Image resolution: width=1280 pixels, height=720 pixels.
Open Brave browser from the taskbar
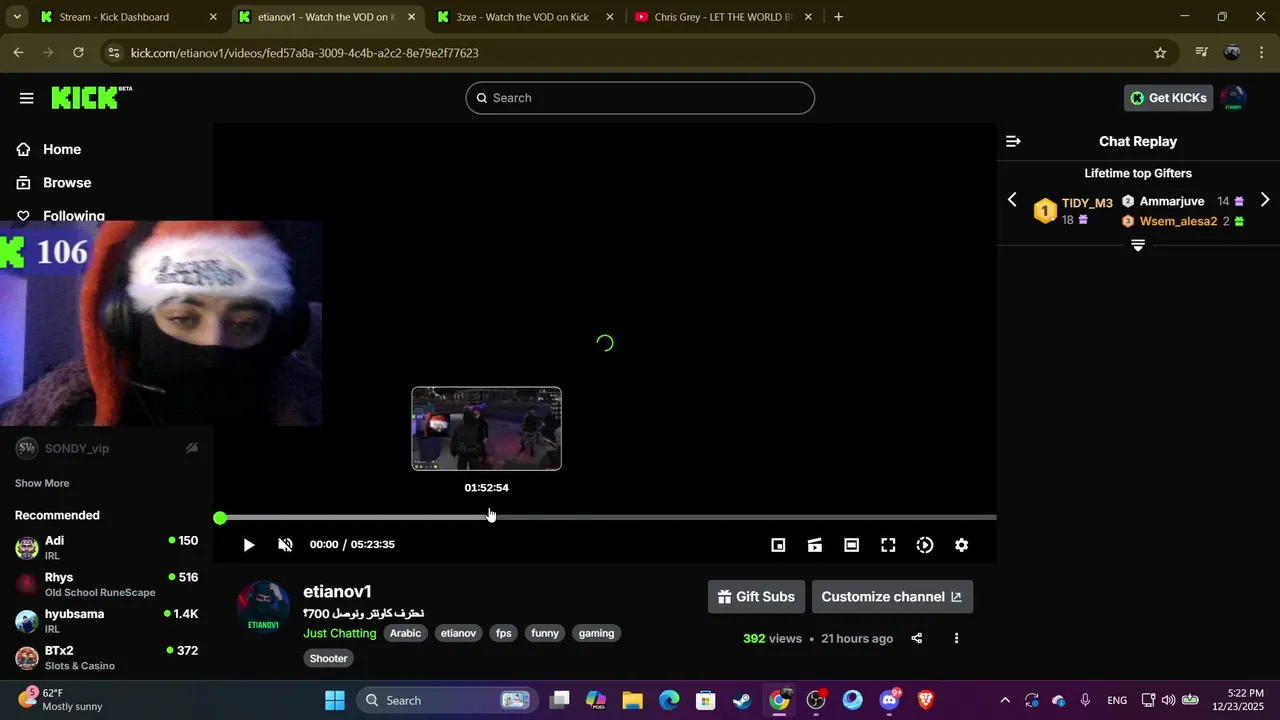pos(926,700)
